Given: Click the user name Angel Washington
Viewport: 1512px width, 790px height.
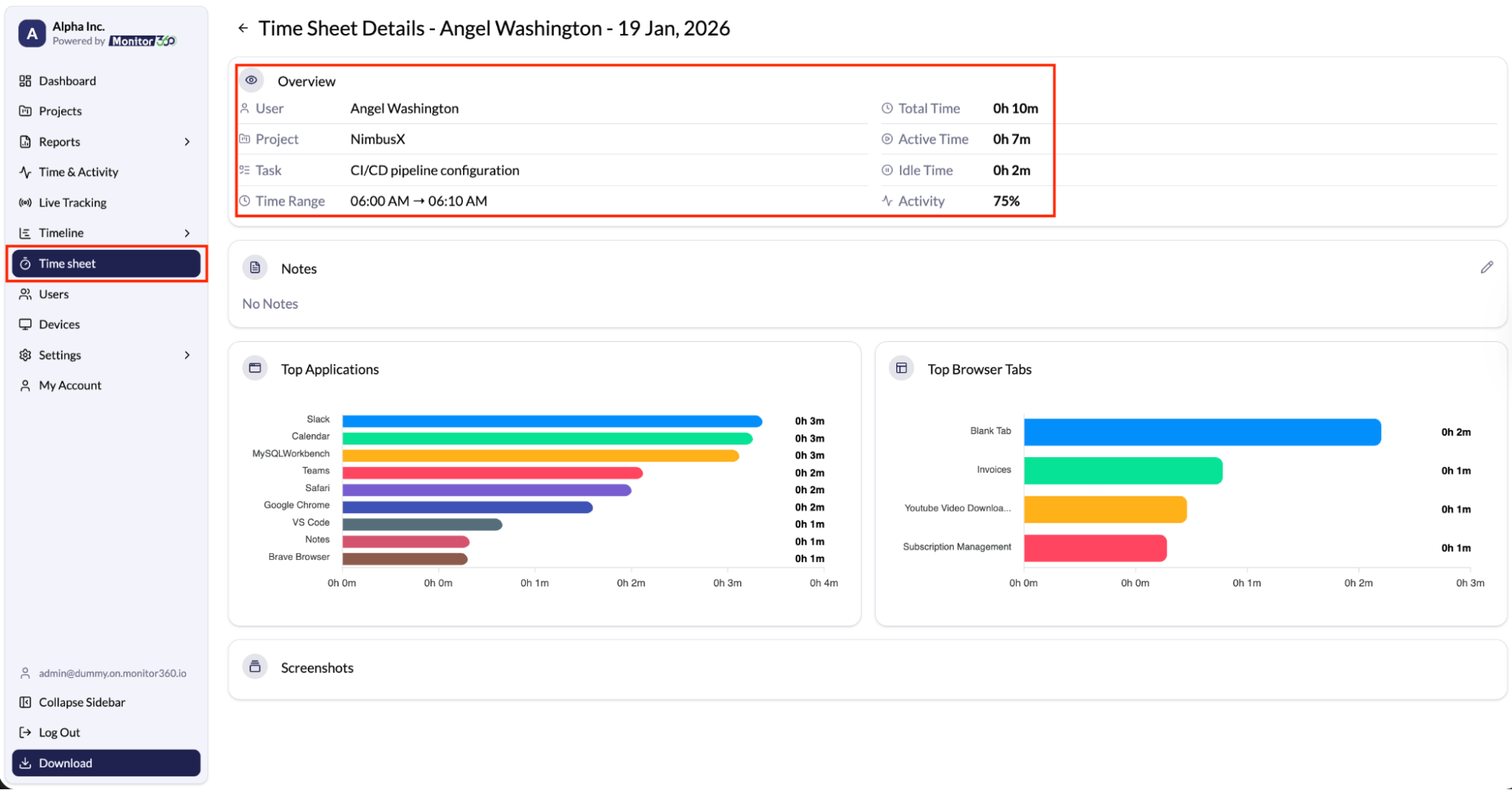Looking at the screenshot, I should [405, 108].
